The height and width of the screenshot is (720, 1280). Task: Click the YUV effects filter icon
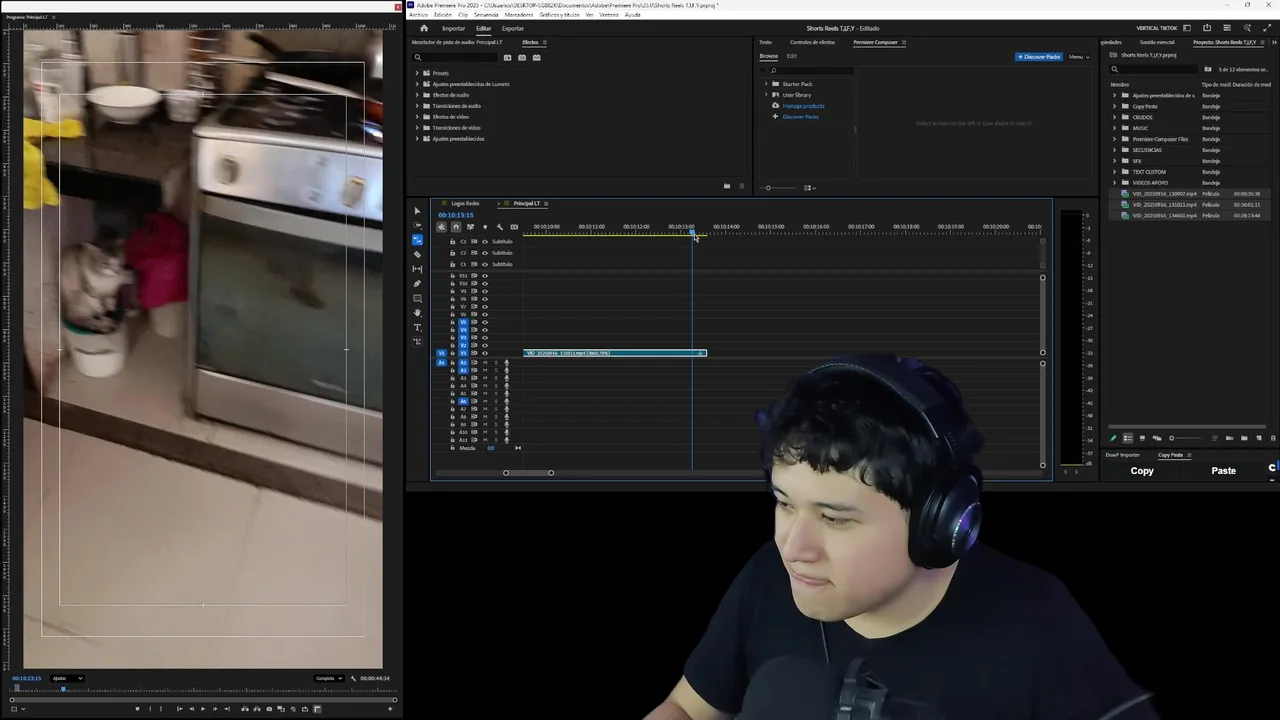[x=536, y=57]
